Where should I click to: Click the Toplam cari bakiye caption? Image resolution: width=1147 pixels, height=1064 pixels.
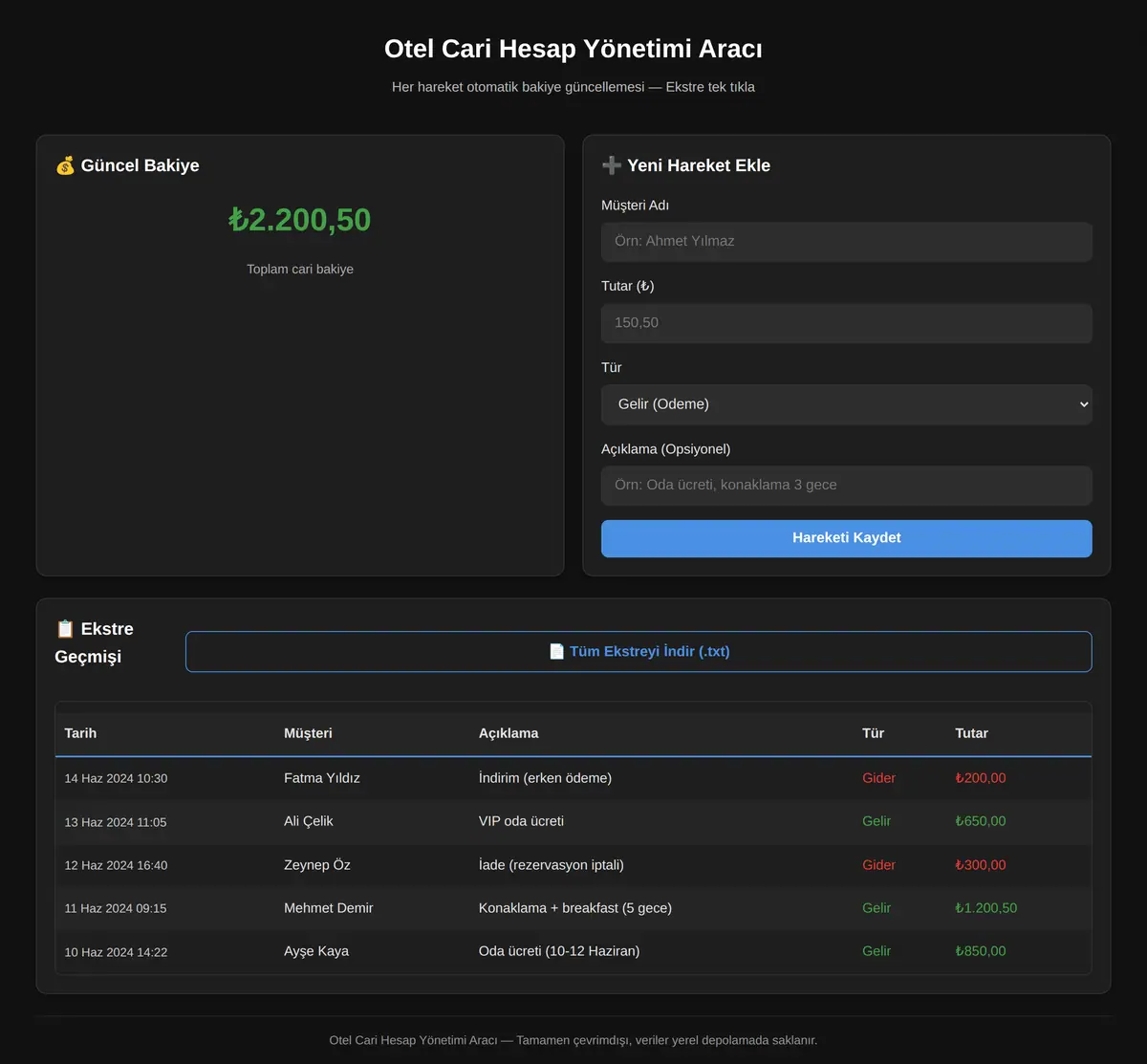point(300,270)
